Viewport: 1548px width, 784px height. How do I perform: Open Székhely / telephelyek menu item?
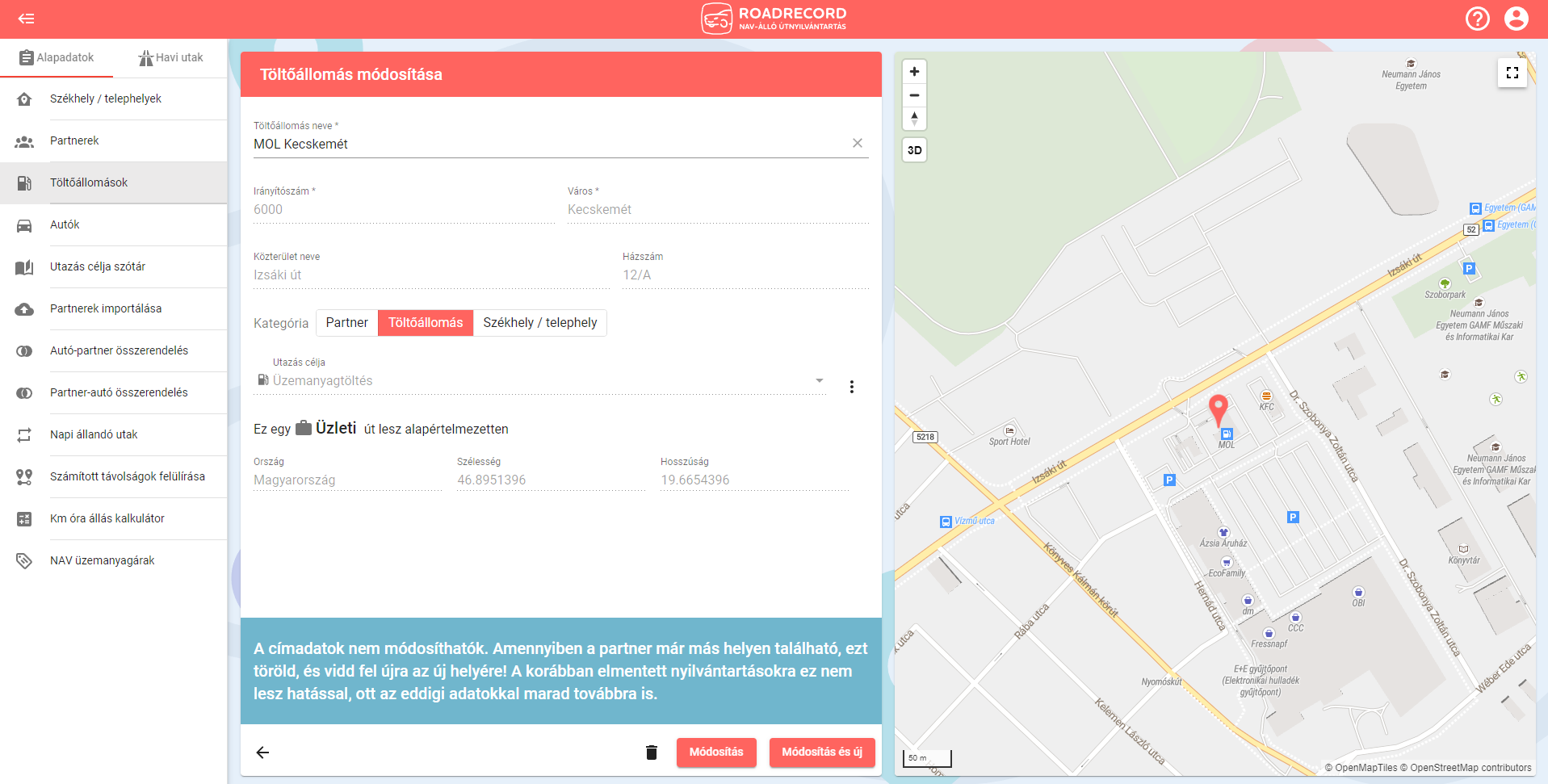pos(113,99)
